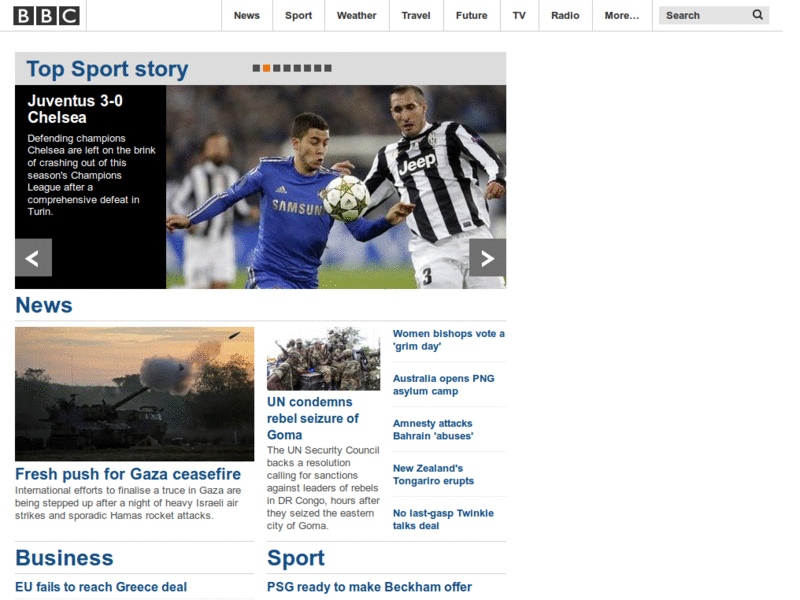Open UN condemns rebel seizure of Goma

point(313,418)
